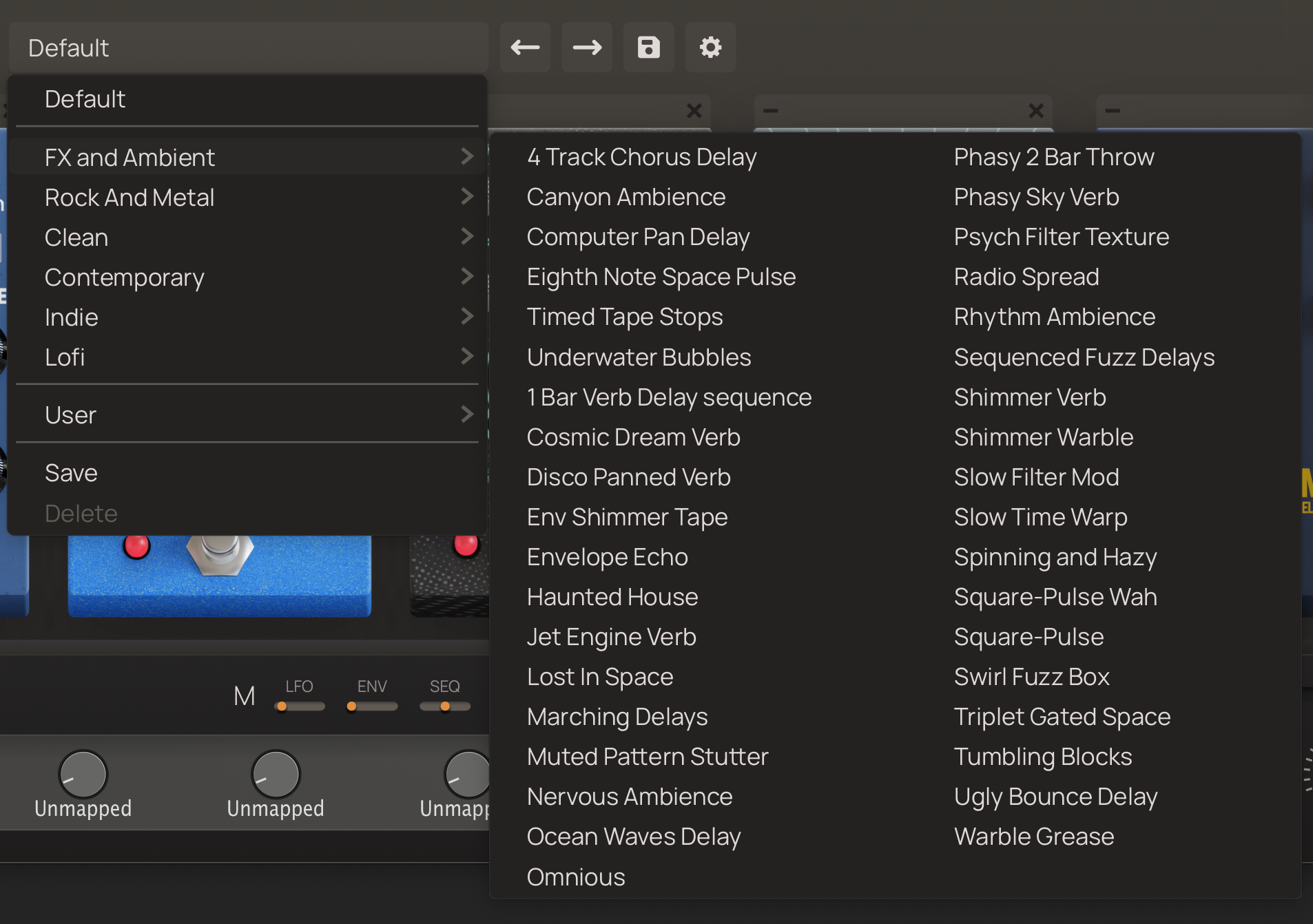Click the previous preset left arrow
This screenshot has height=924, width=1313.
click(x=525, y=48)
